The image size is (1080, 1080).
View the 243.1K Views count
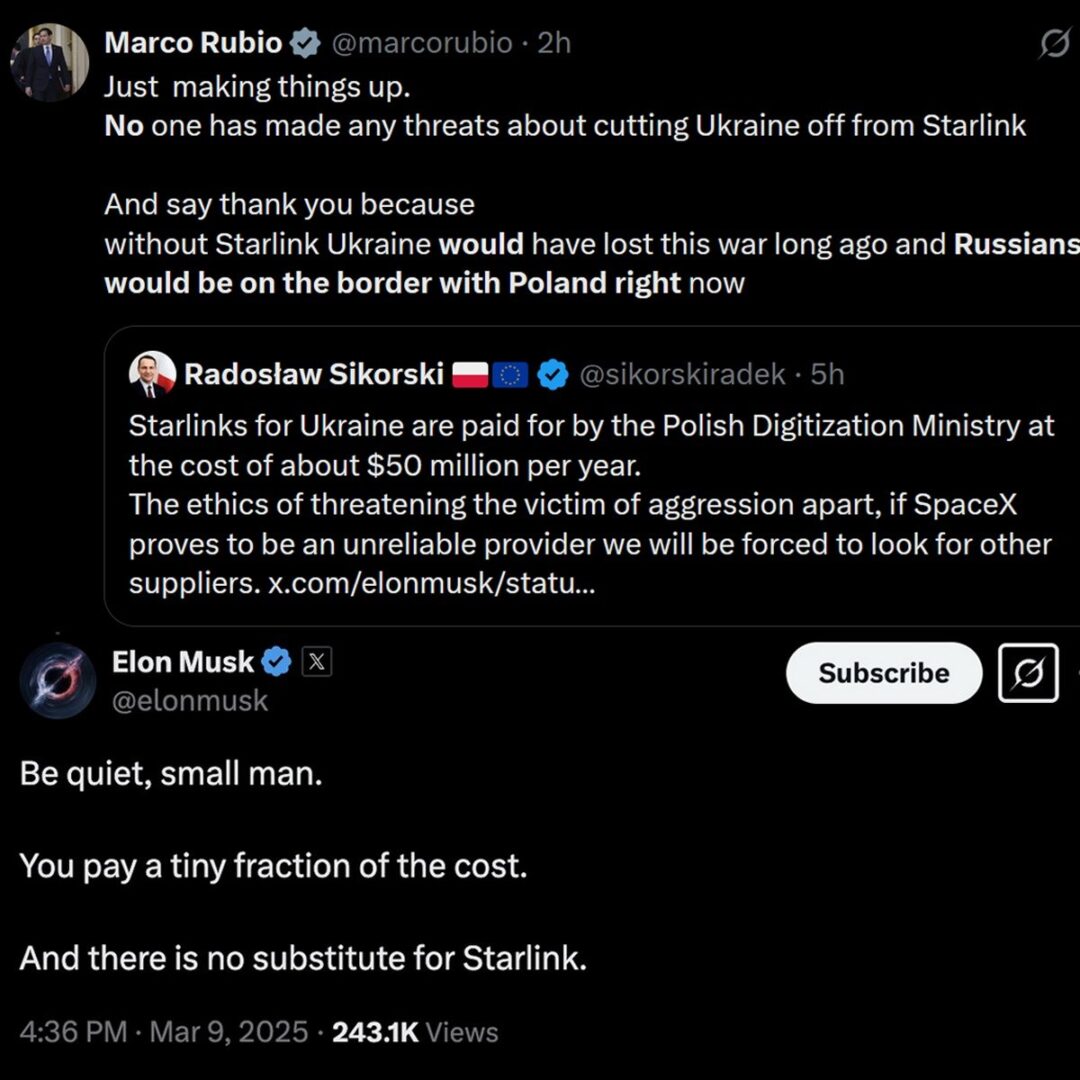click(415, 1032)
